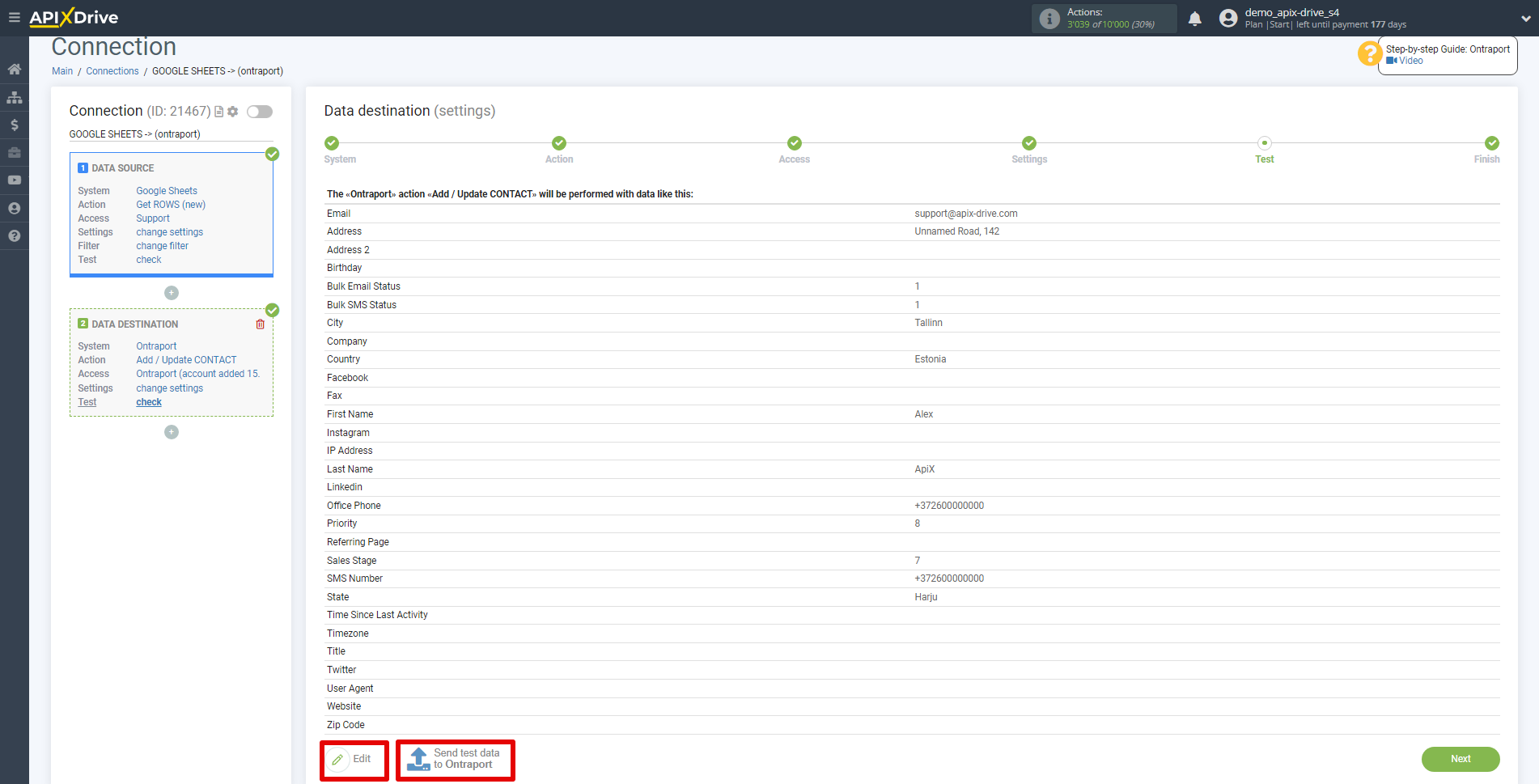Screen dimensions: 1539x784
Task: Click change settings in Data Source
Action: (170, 232)
